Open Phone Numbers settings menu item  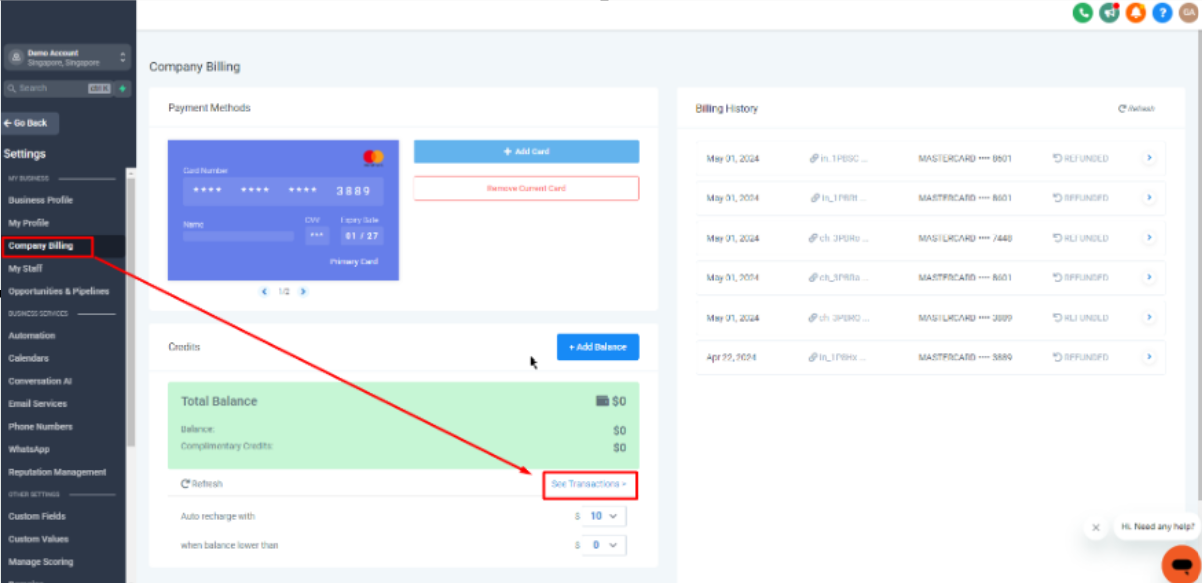pyautogui.click(x=41, y=427)
